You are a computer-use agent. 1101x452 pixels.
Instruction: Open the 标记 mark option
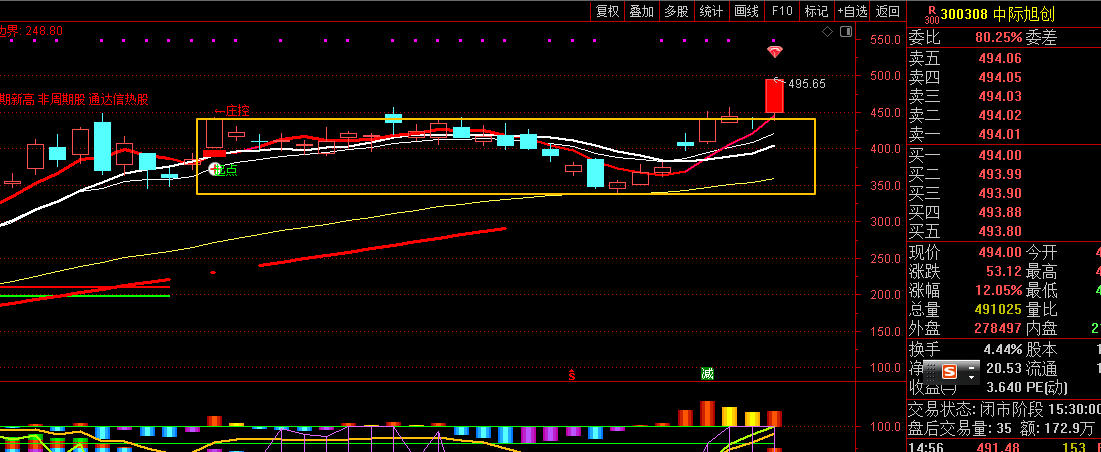[x=816, y=11]
